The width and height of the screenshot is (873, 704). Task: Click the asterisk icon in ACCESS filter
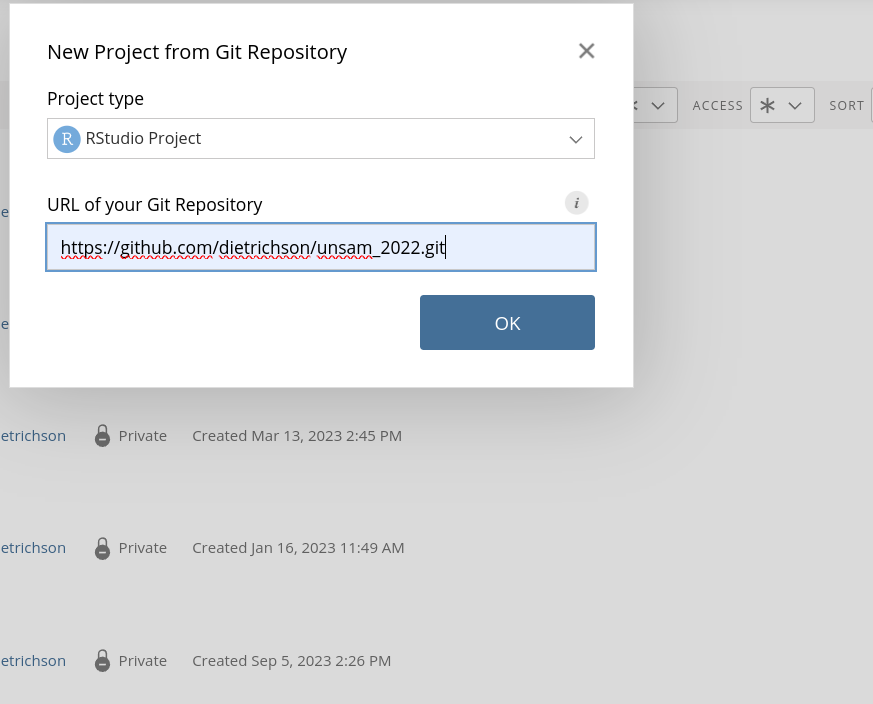768,105
